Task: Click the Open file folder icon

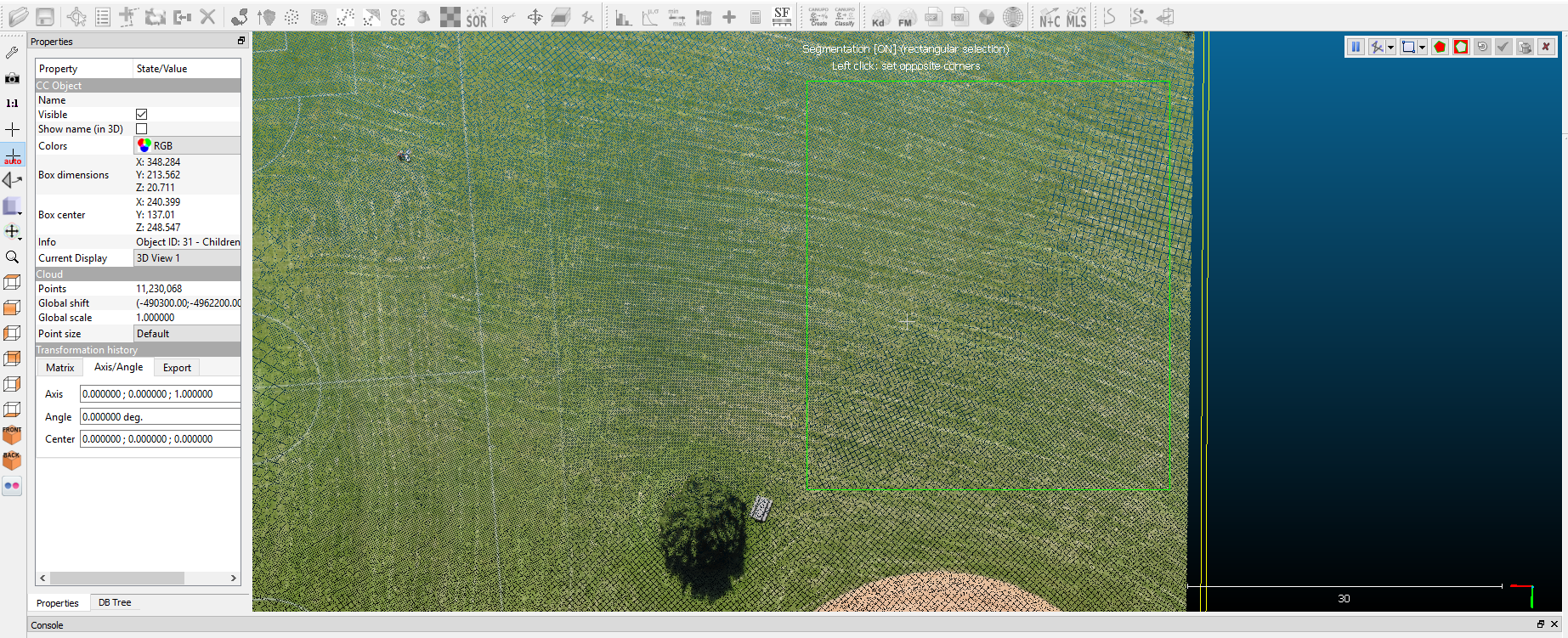Action: click(18, 16)
